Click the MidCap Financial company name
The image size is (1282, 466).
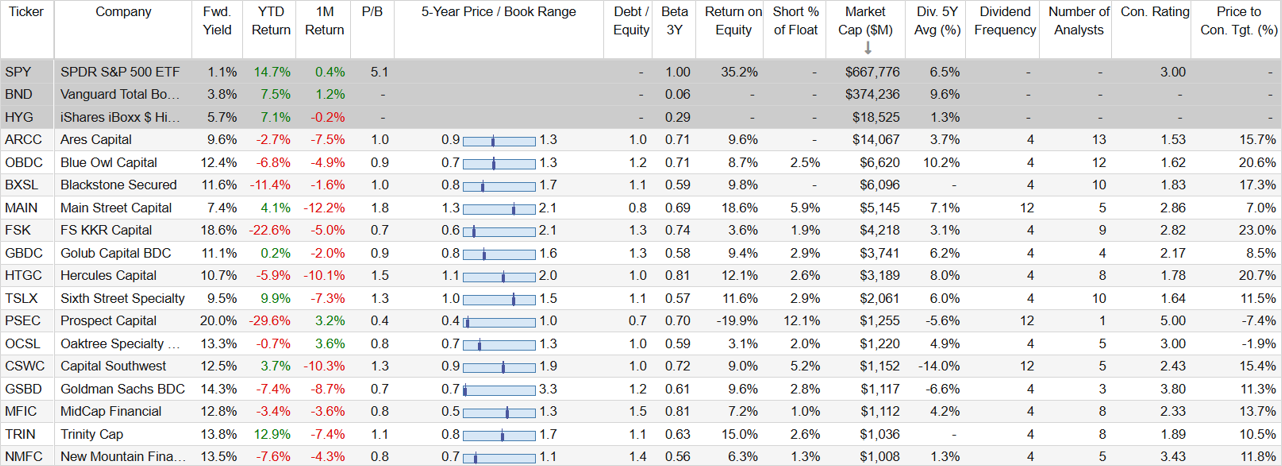pos(111,411)
